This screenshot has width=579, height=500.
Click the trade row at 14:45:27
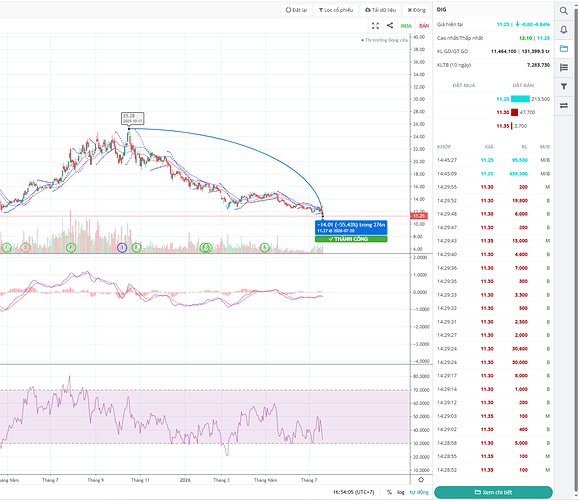click(x=493, y=160)
